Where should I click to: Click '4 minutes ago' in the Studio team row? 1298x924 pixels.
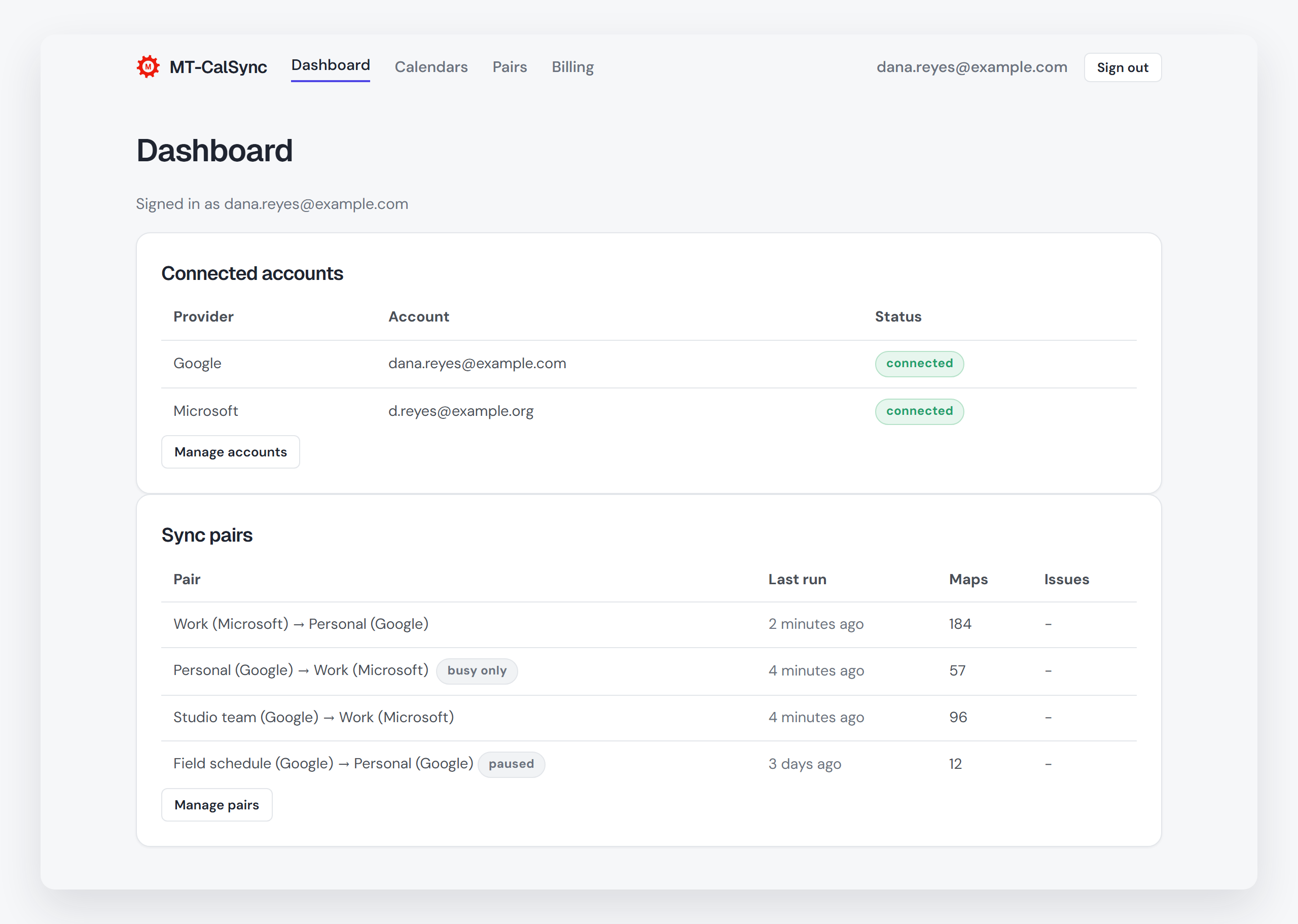click(816, 718)
